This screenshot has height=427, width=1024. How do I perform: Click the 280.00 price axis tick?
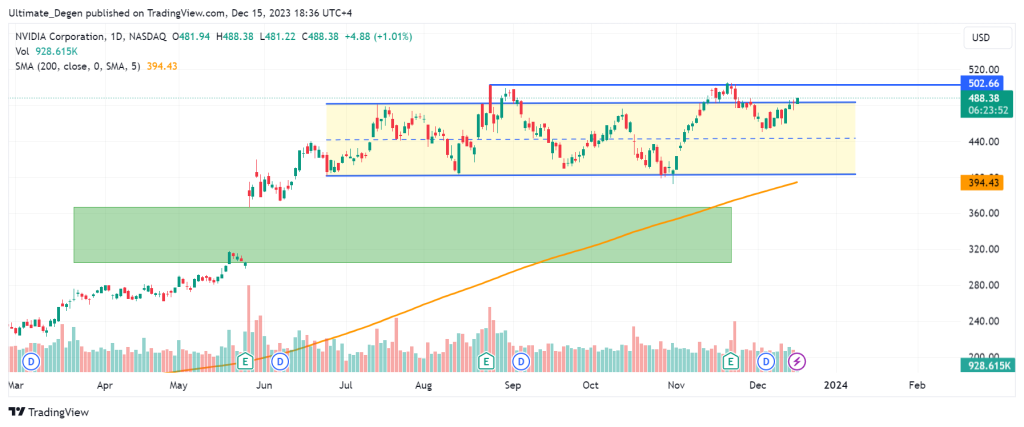[x=985, y=285]
